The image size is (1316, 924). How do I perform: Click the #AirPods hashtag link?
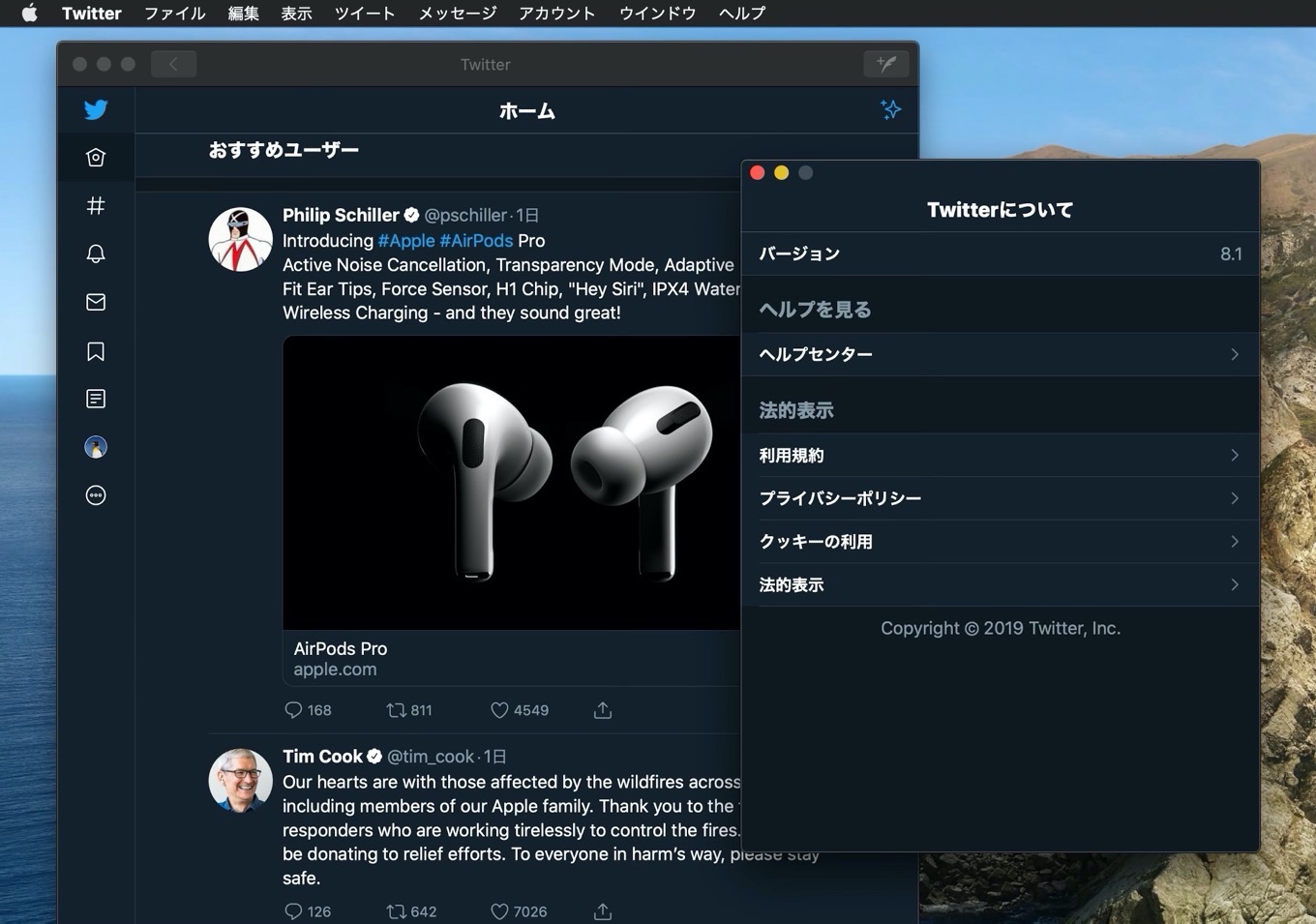[476, 240]
